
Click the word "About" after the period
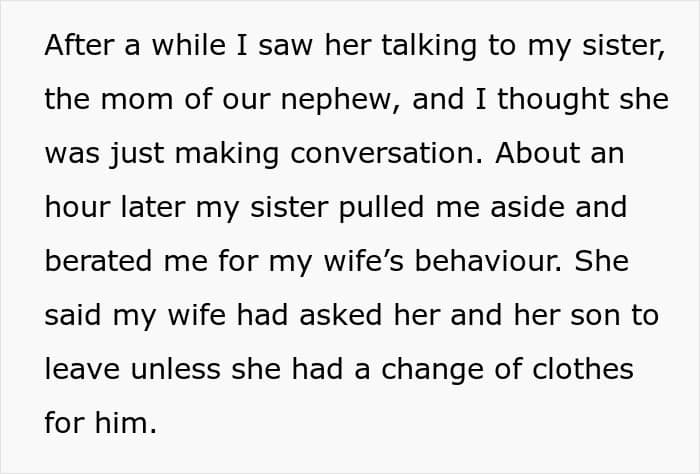click(x=537, y=153)
